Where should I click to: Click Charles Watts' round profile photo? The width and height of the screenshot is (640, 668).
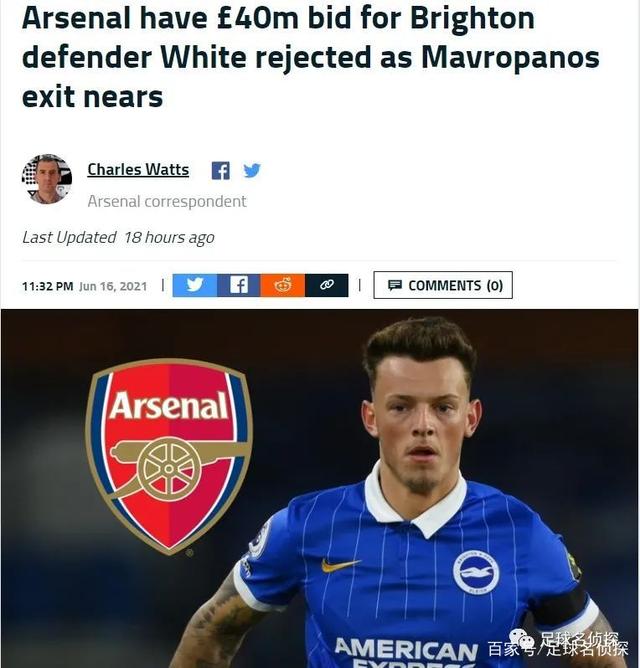(47, 179)
